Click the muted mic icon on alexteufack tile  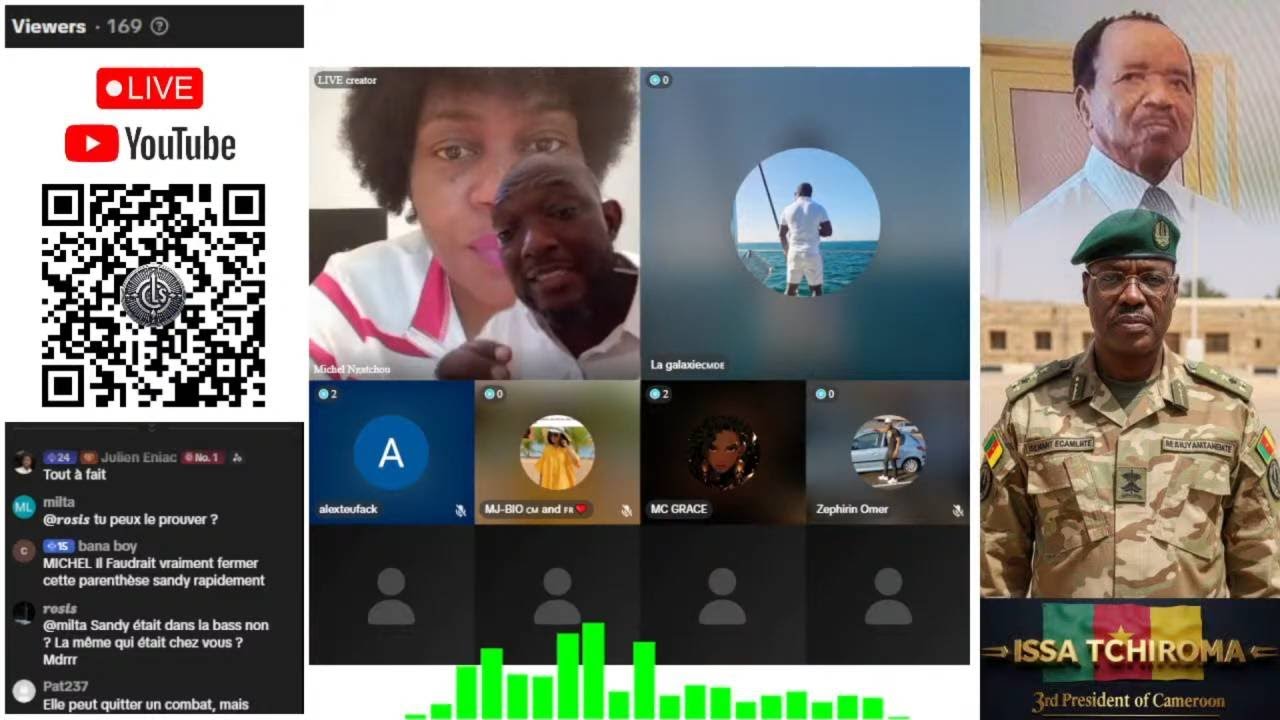[x=460, y=510]
